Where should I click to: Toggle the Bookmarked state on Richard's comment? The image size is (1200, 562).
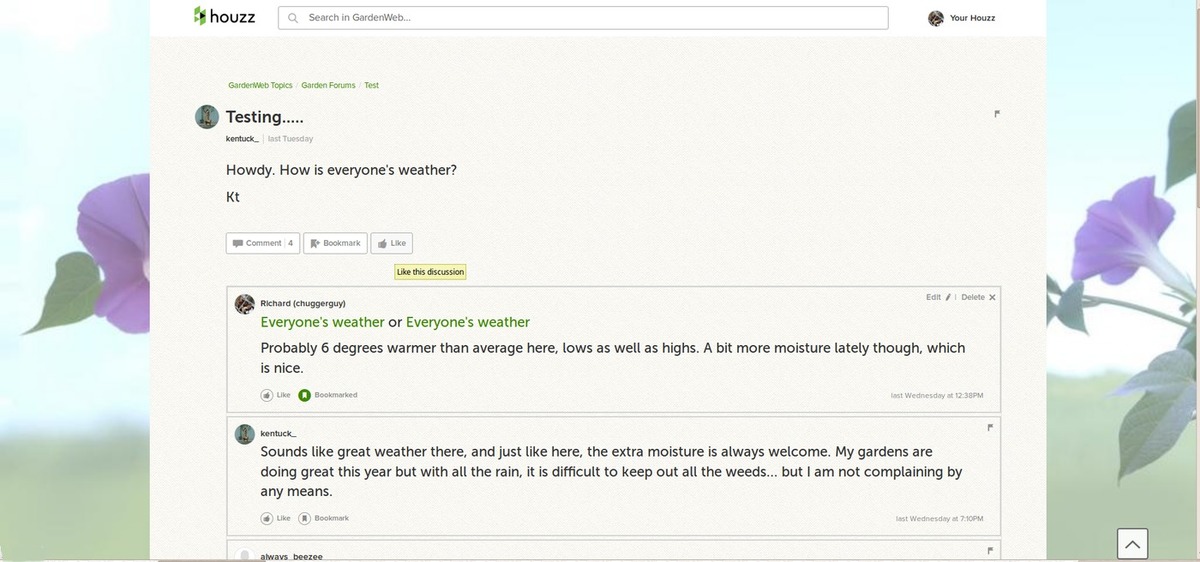[305, 395]
